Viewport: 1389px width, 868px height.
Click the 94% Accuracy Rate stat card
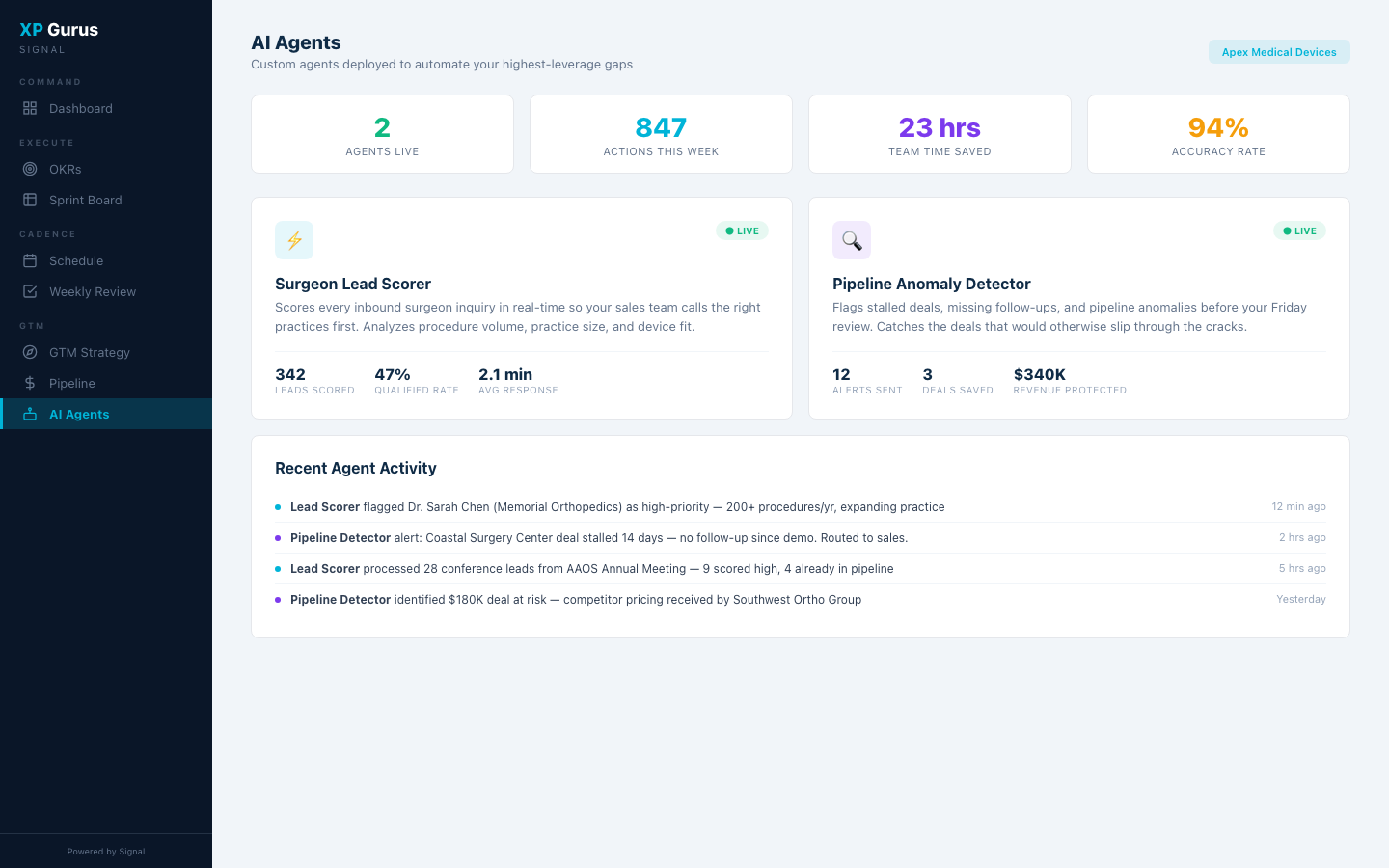pos(1218,133)
